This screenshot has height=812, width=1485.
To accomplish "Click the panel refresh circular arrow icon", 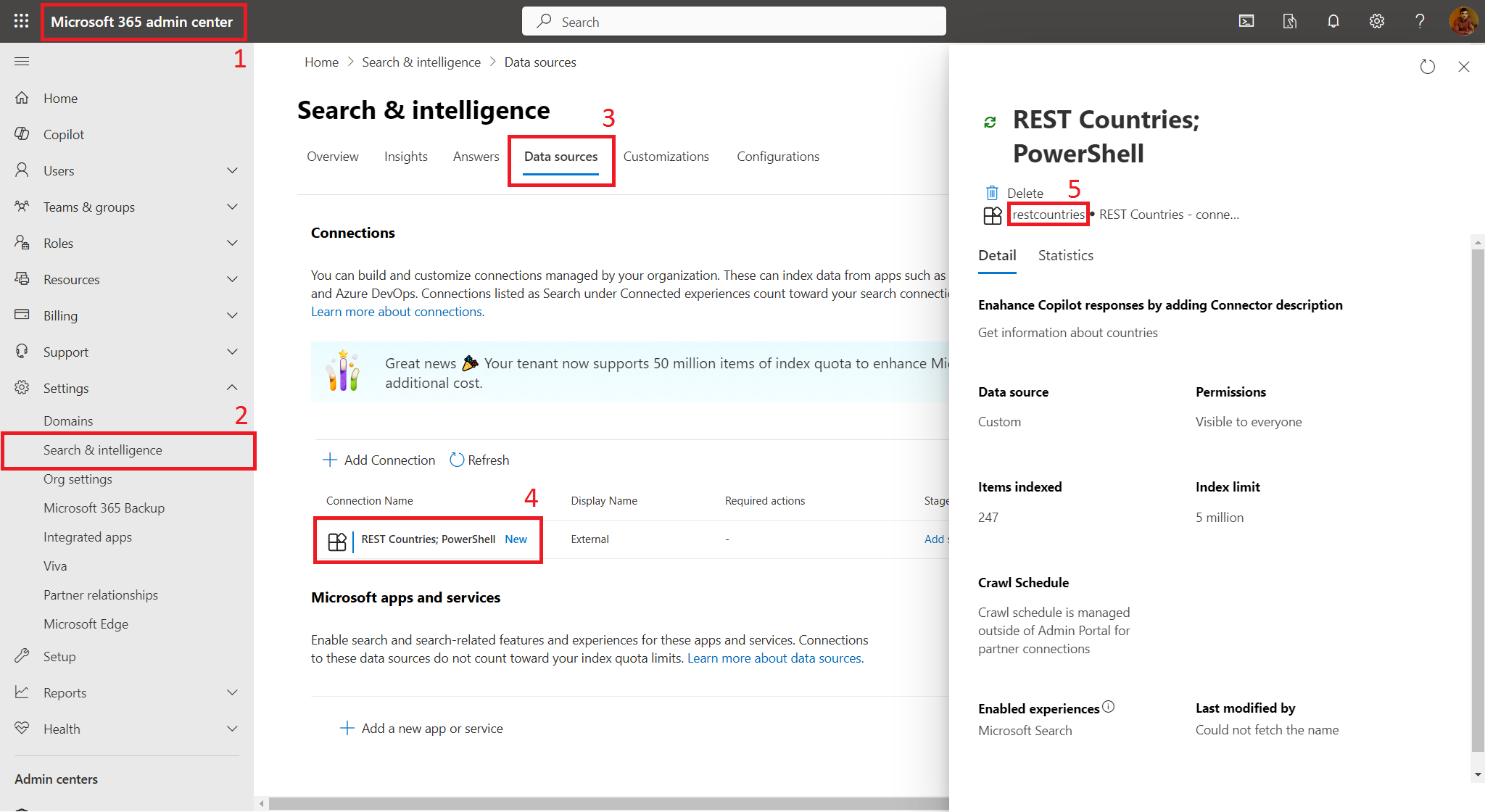I will click(1427, 67).
